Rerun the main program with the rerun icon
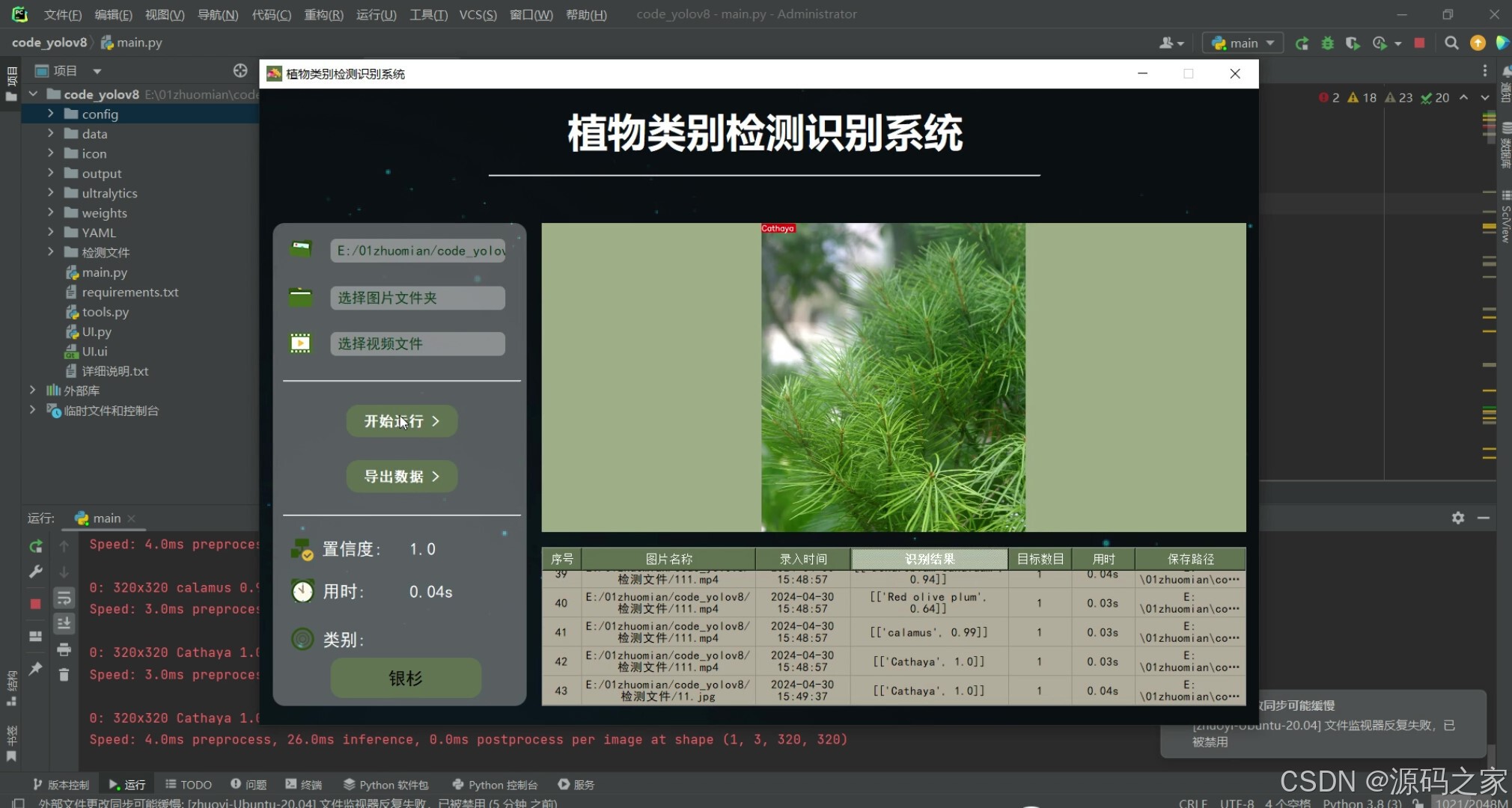Viewport: 1512px width, 808px height. pos(1302,43)
